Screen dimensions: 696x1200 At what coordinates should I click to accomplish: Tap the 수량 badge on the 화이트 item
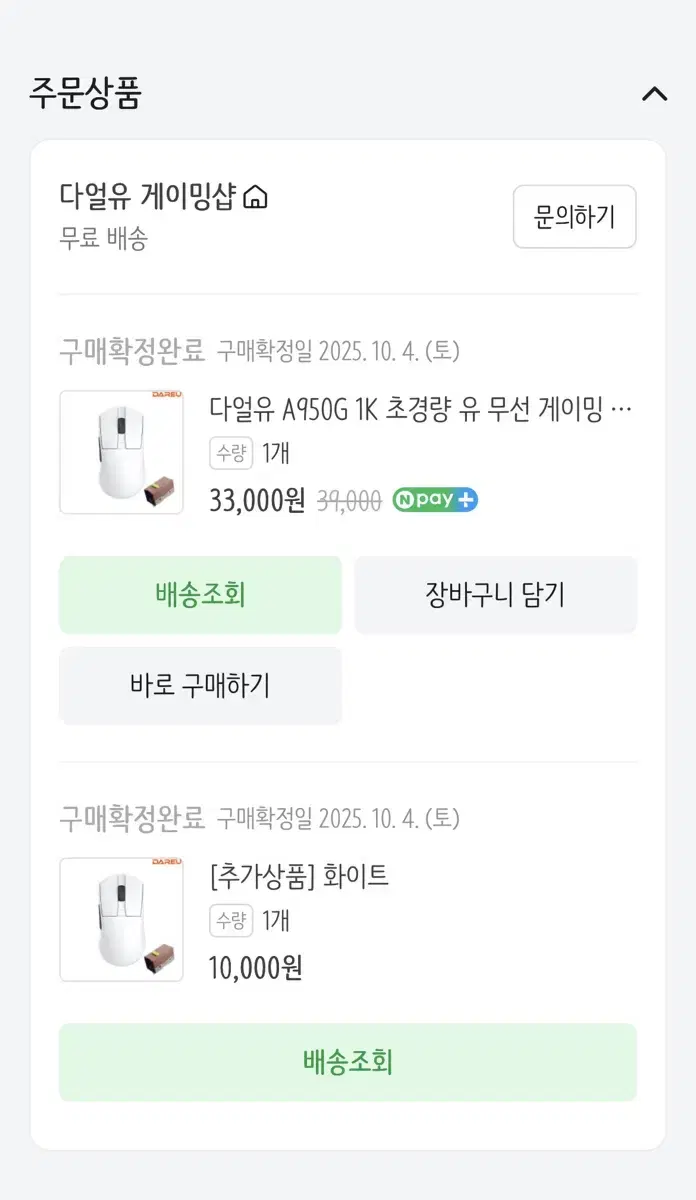pyautogui.click(x=231, y=920)
